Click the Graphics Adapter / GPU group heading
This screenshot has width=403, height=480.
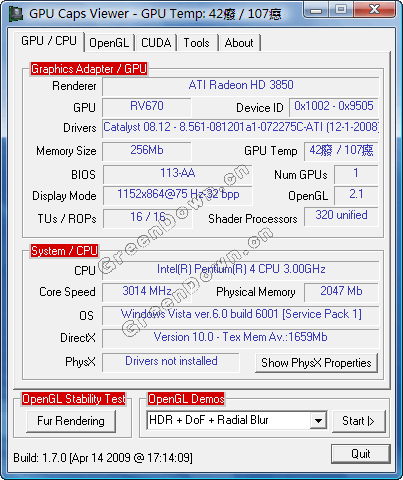click(x=89, y=69)
